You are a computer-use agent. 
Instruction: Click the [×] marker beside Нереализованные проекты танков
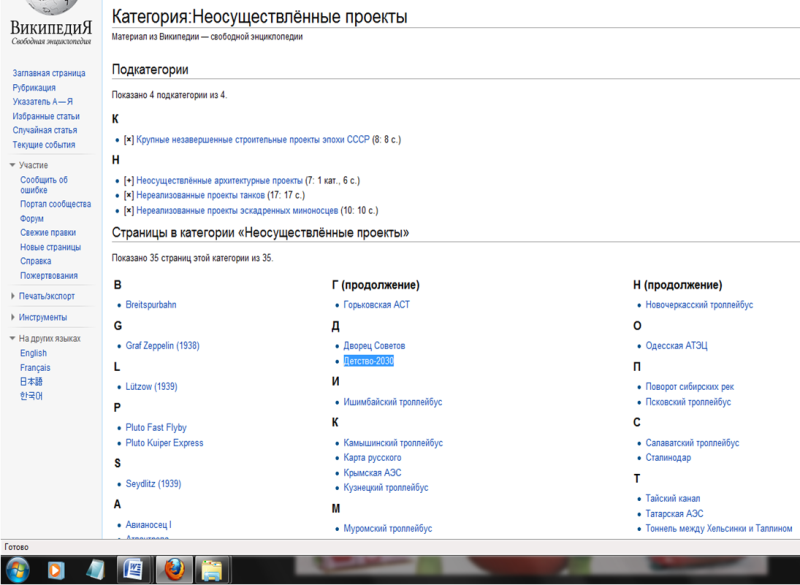129,196
